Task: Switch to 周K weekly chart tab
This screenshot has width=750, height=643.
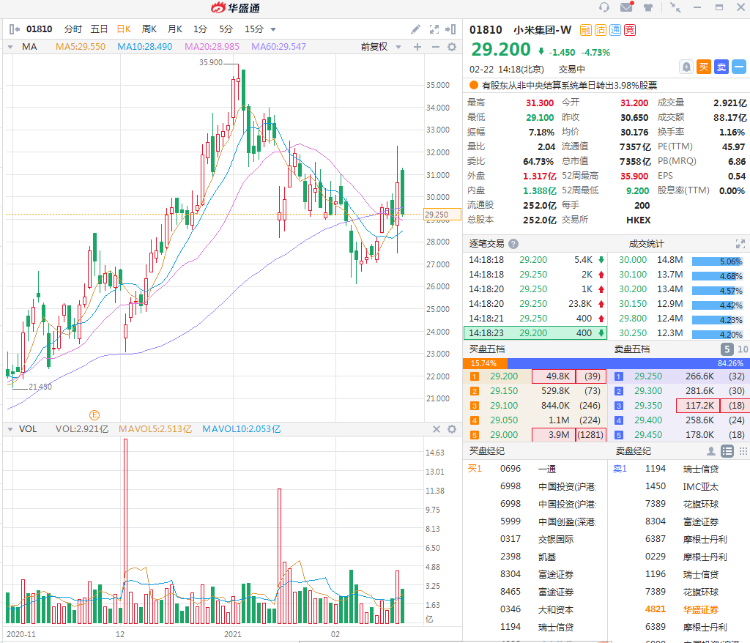Action: coord(149,29)
